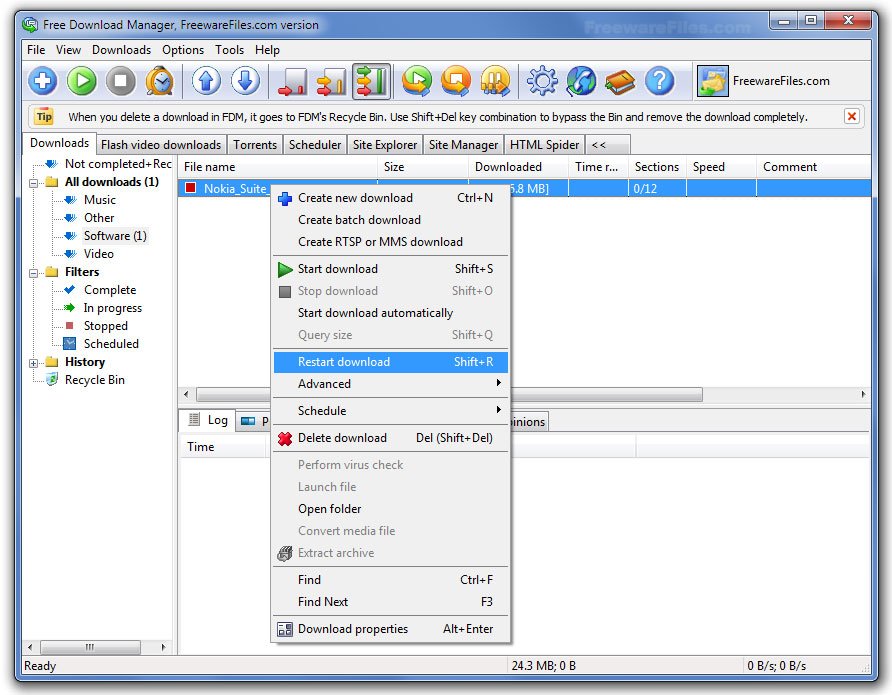Viewport: 892px width, 695px height.
Task: Click the download list horizontal scrollbar right arrow
Action: coord(863,394)
